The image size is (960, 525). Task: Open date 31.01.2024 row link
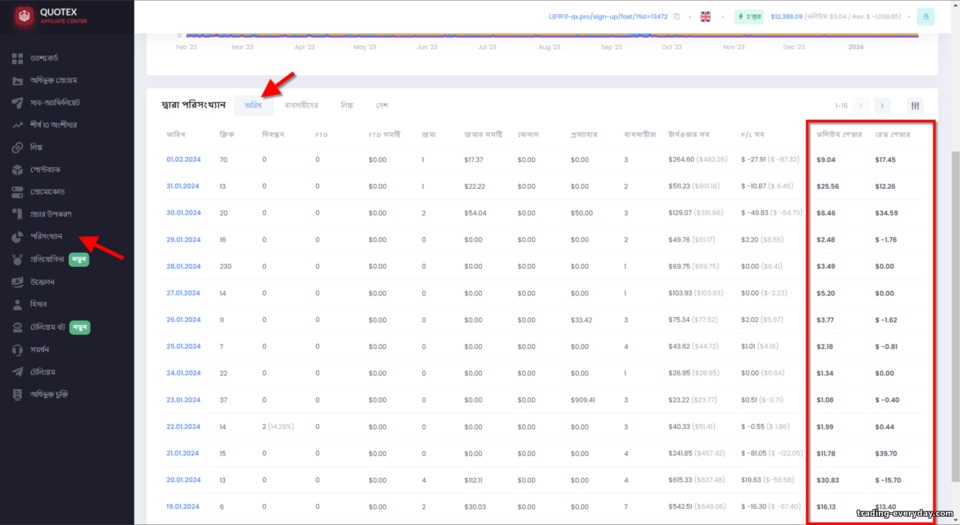(182, 186)
